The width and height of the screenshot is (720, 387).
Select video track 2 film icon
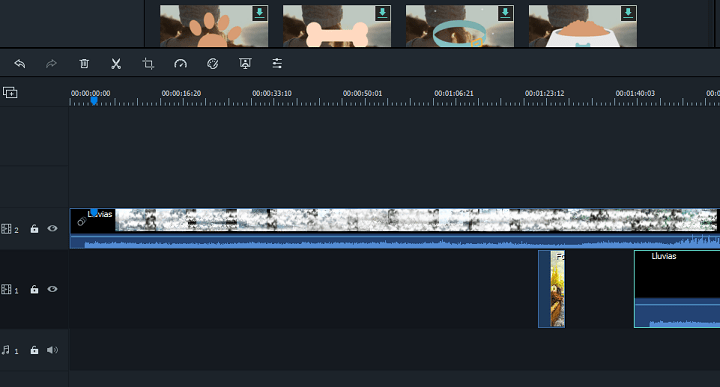coord(6,229)
